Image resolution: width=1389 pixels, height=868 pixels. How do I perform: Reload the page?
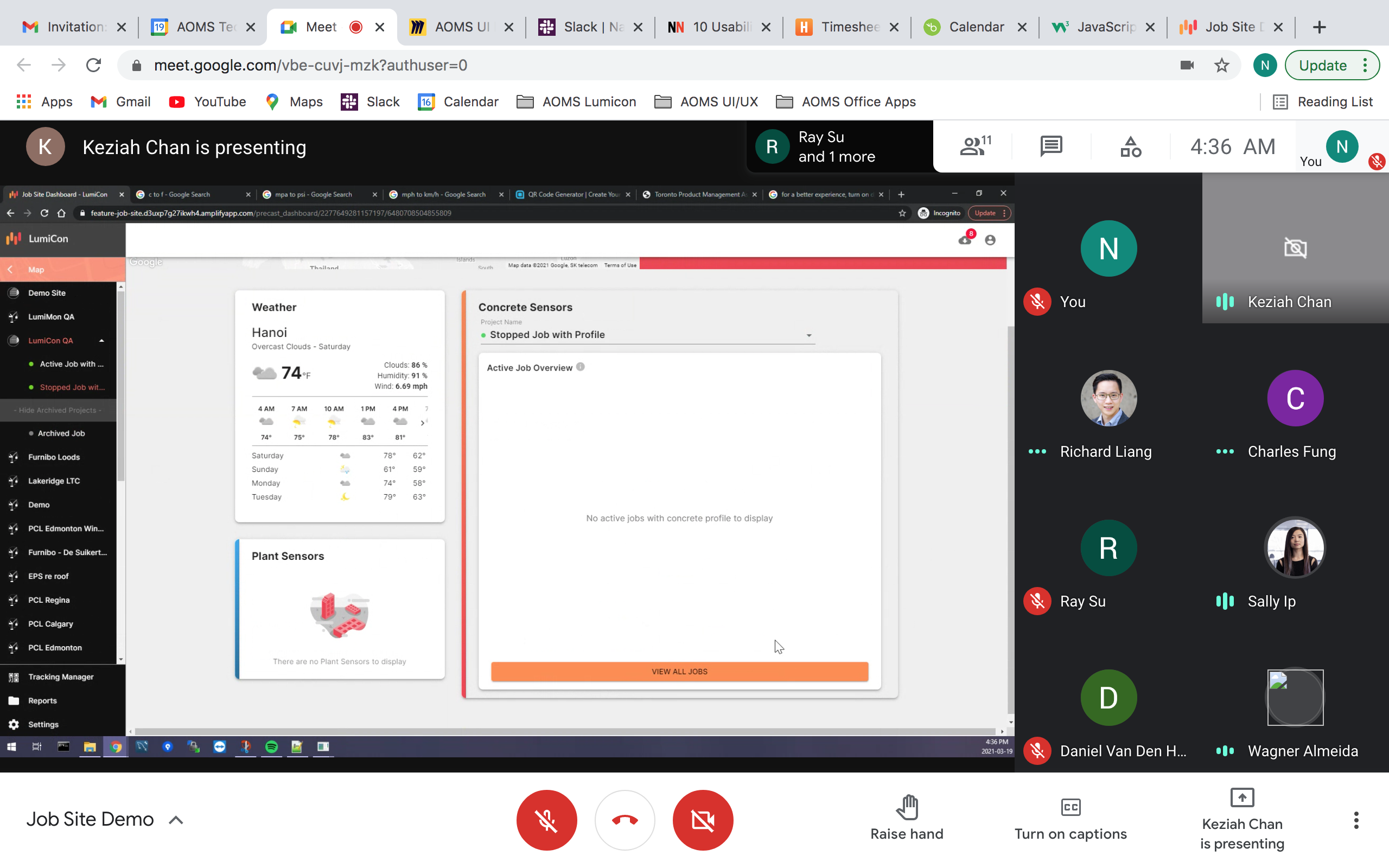tap(93, 66)
